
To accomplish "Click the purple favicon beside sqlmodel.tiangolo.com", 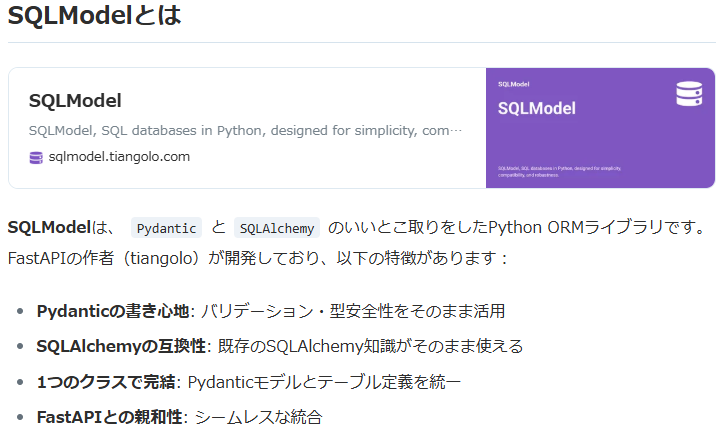I will tap(36, 158).
